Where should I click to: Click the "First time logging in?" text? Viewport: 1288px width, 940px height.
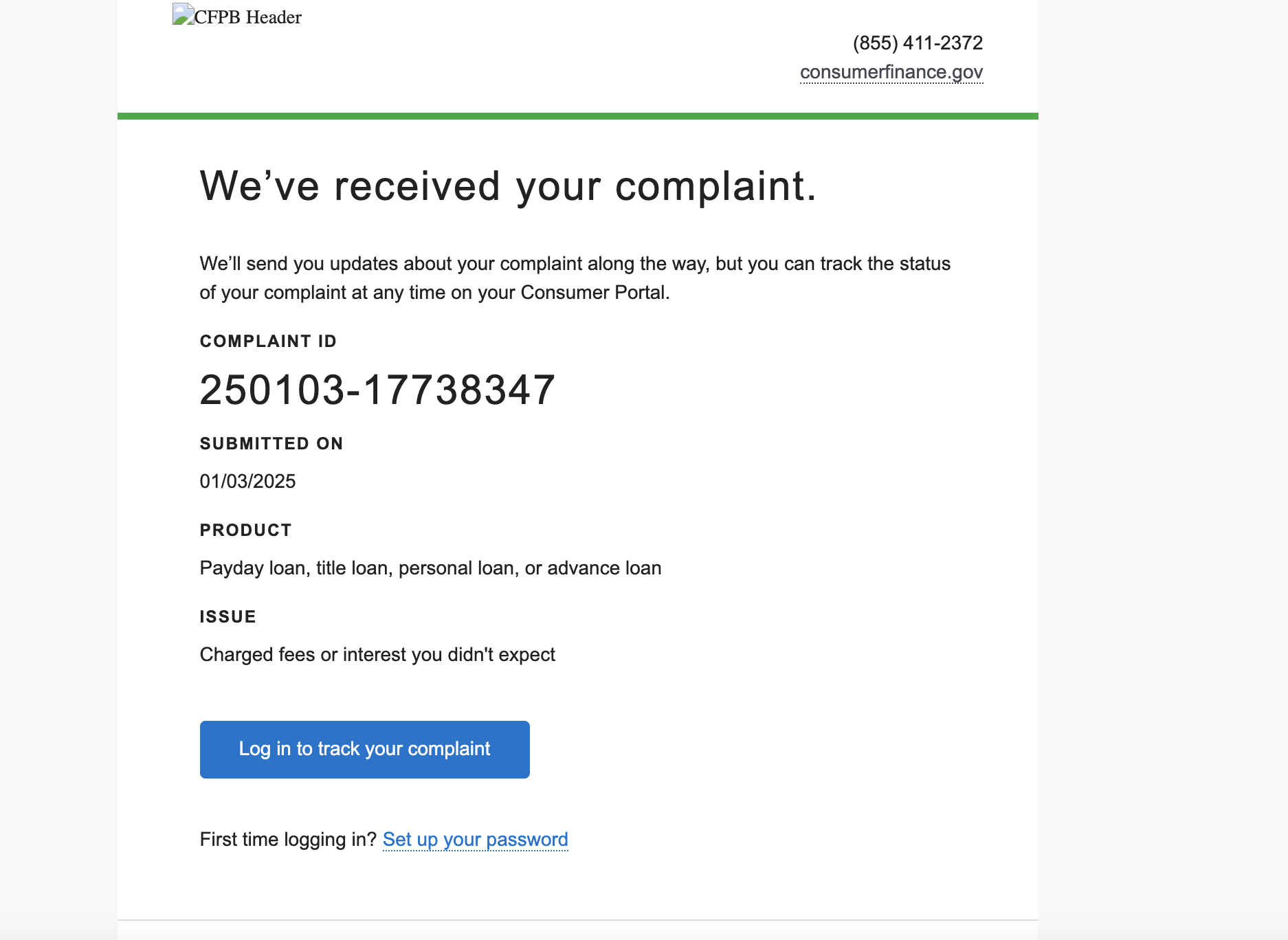point(288,840)
